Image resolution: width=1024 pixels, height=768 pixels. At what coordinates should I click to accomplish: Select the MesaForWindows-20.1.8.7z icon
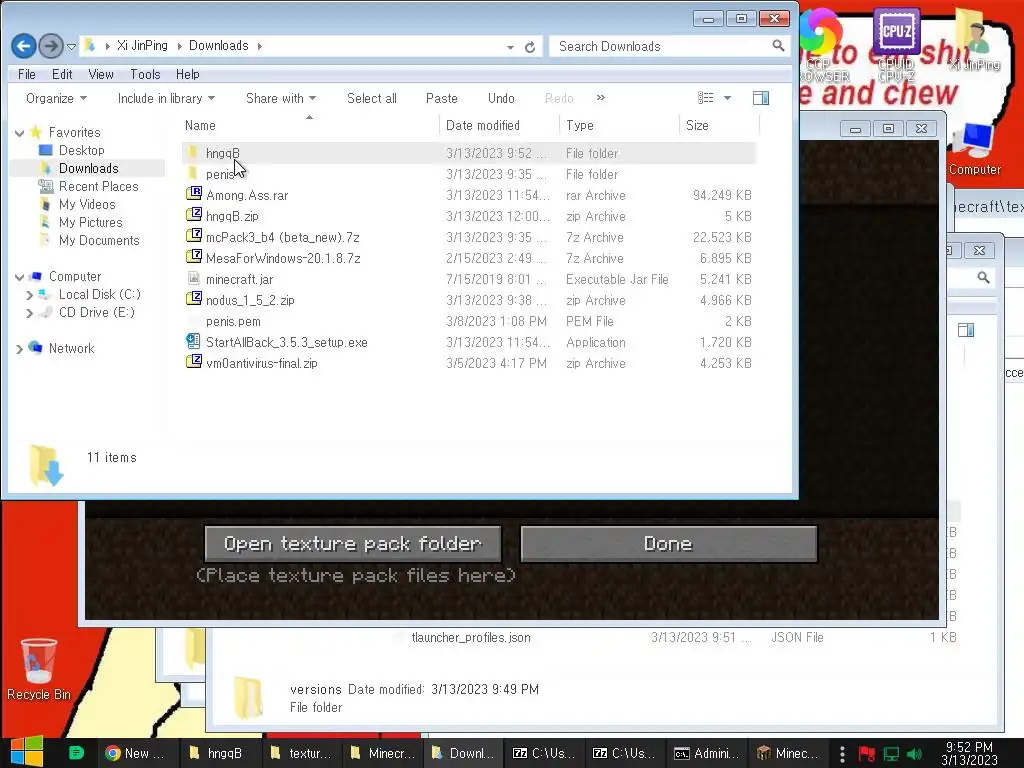[x=193, y=257]
